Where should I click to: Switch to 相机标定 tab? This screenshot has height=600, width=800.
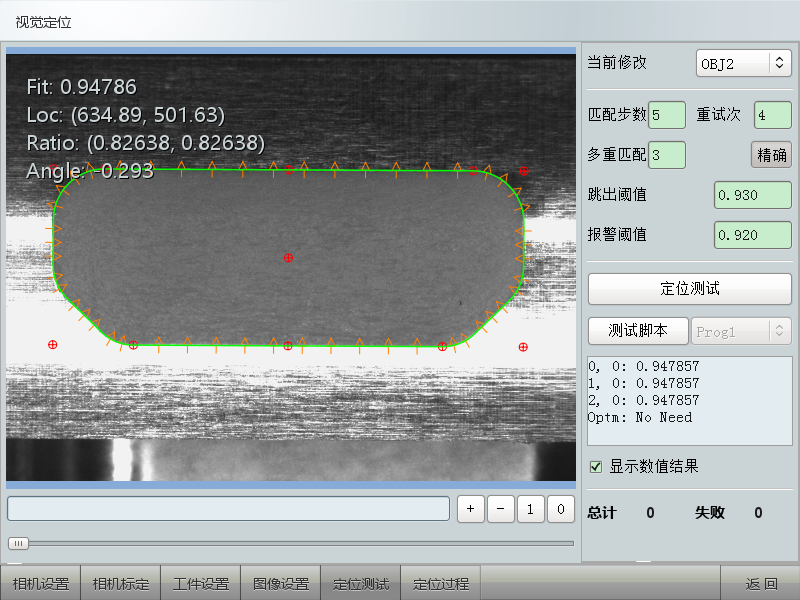[x=120, y=584]
